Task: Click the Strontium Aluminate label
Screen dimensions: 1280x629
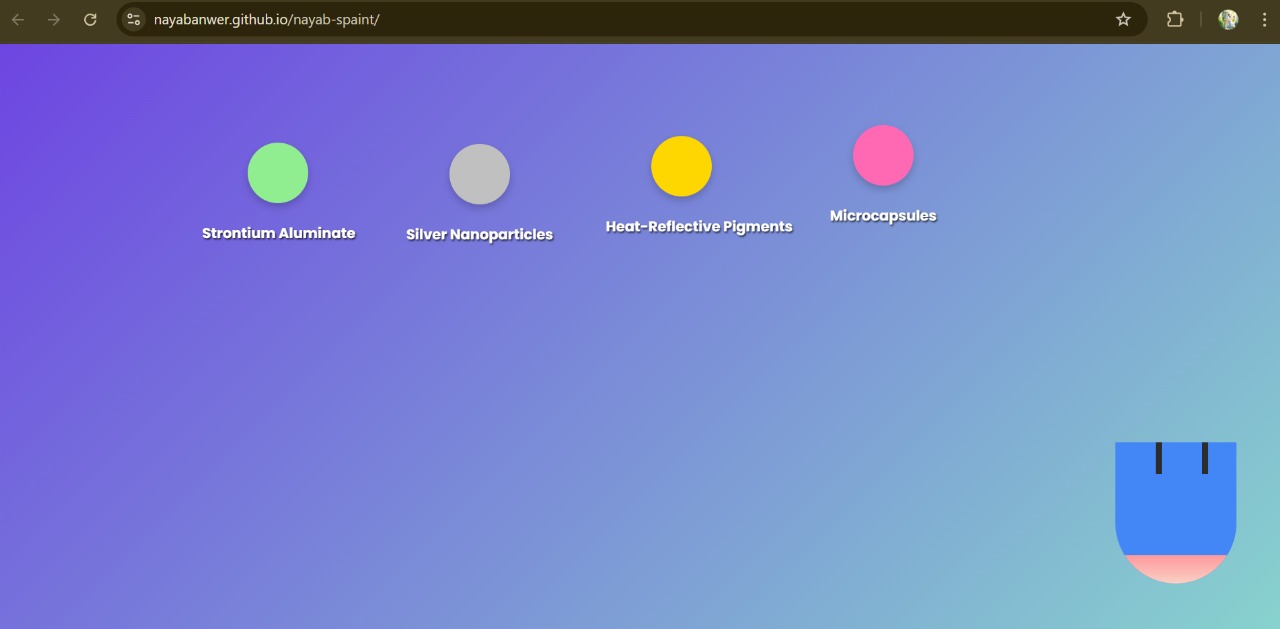Action: [x=279, y=233]
